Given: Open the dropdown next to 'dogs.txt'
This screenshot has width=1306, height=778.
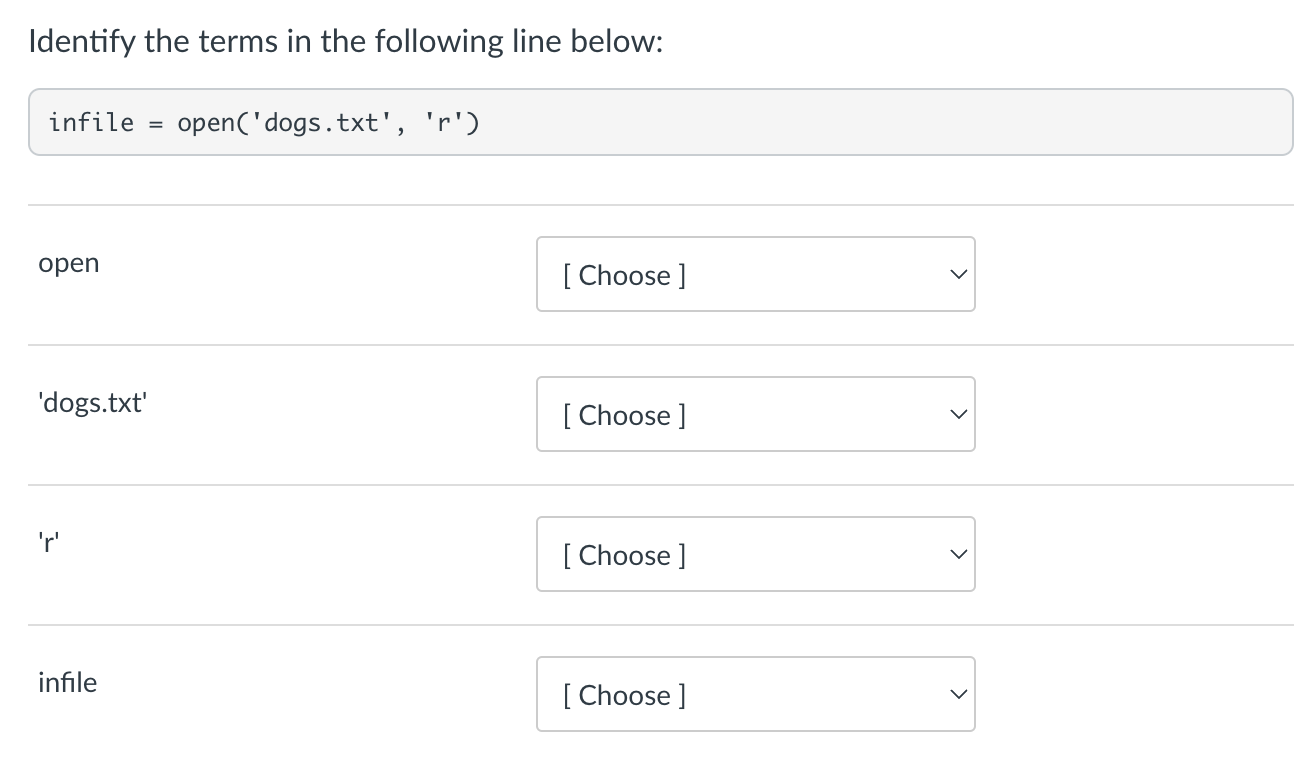Looking at the screenshot, I should (x=755, y=414).
